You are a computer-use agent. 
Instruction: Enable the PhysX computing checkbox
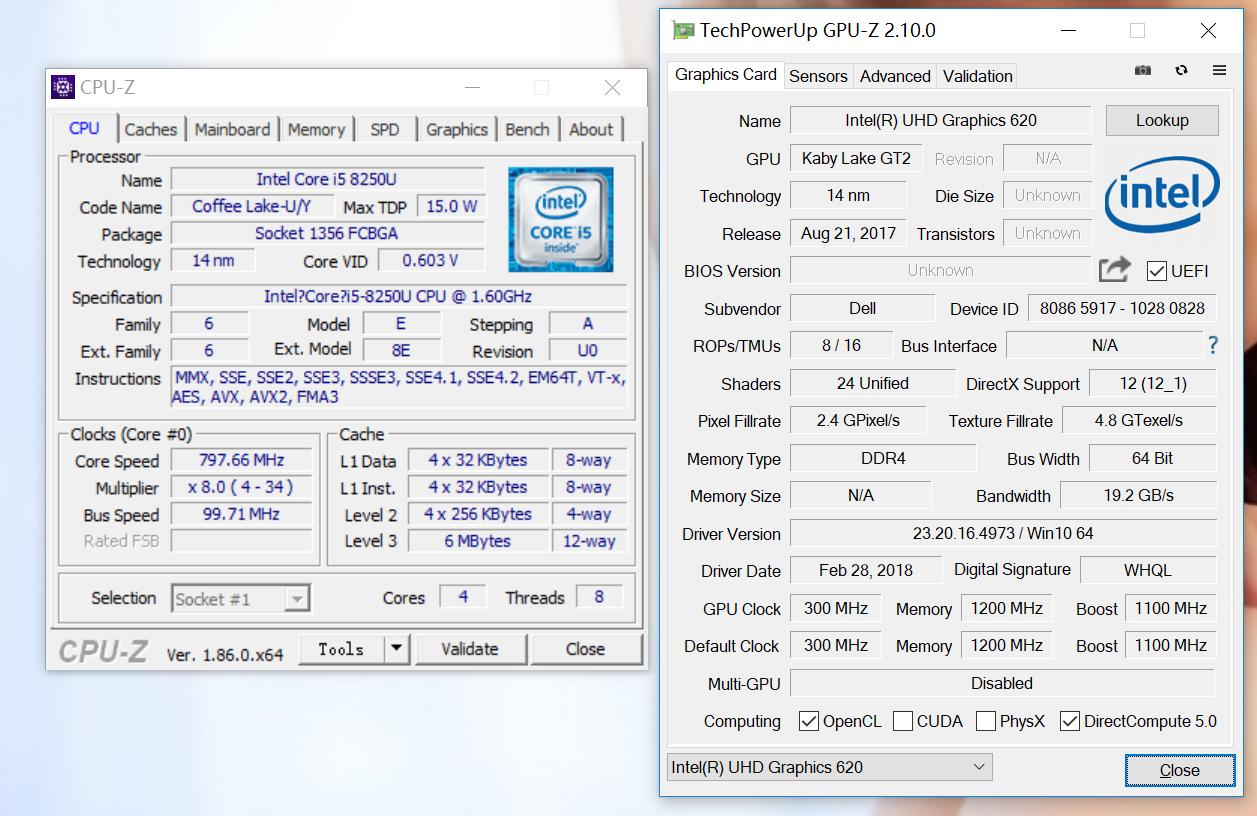coord(986,721)
